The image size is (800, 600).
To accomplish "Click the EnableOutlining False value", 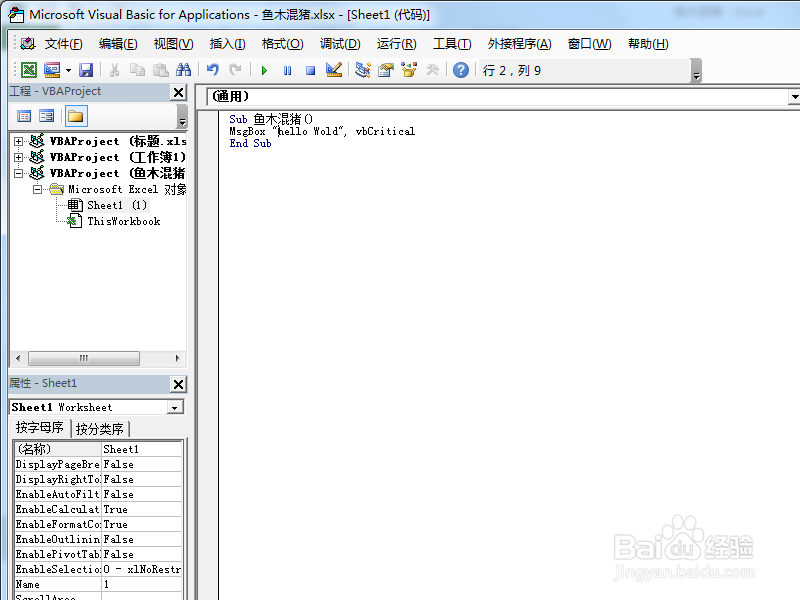I will (141, 539).
